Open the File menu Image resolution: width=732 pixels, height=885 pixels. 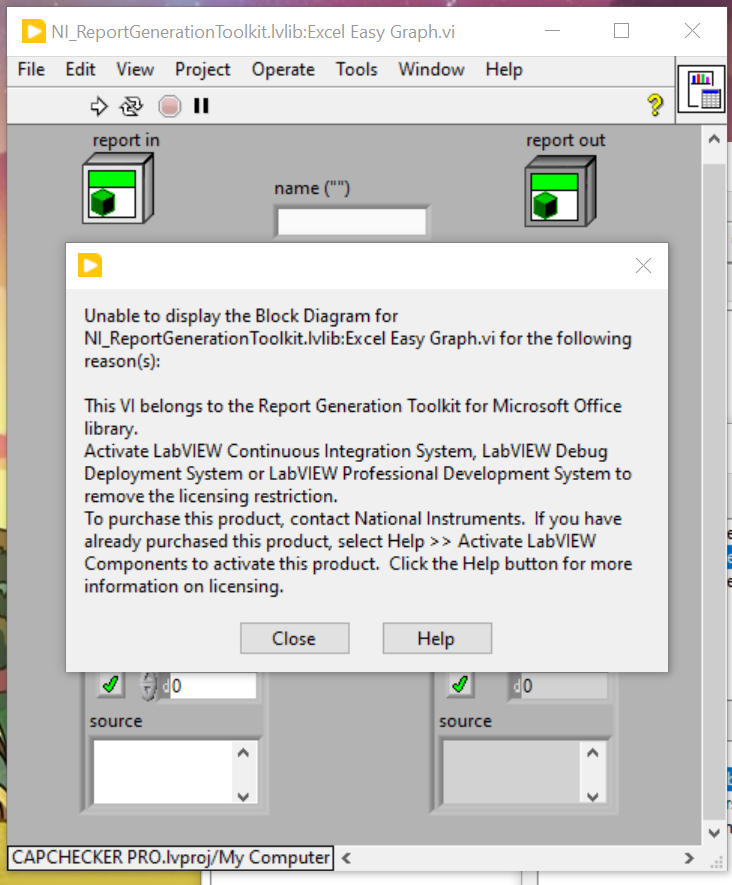click(31, 69)
